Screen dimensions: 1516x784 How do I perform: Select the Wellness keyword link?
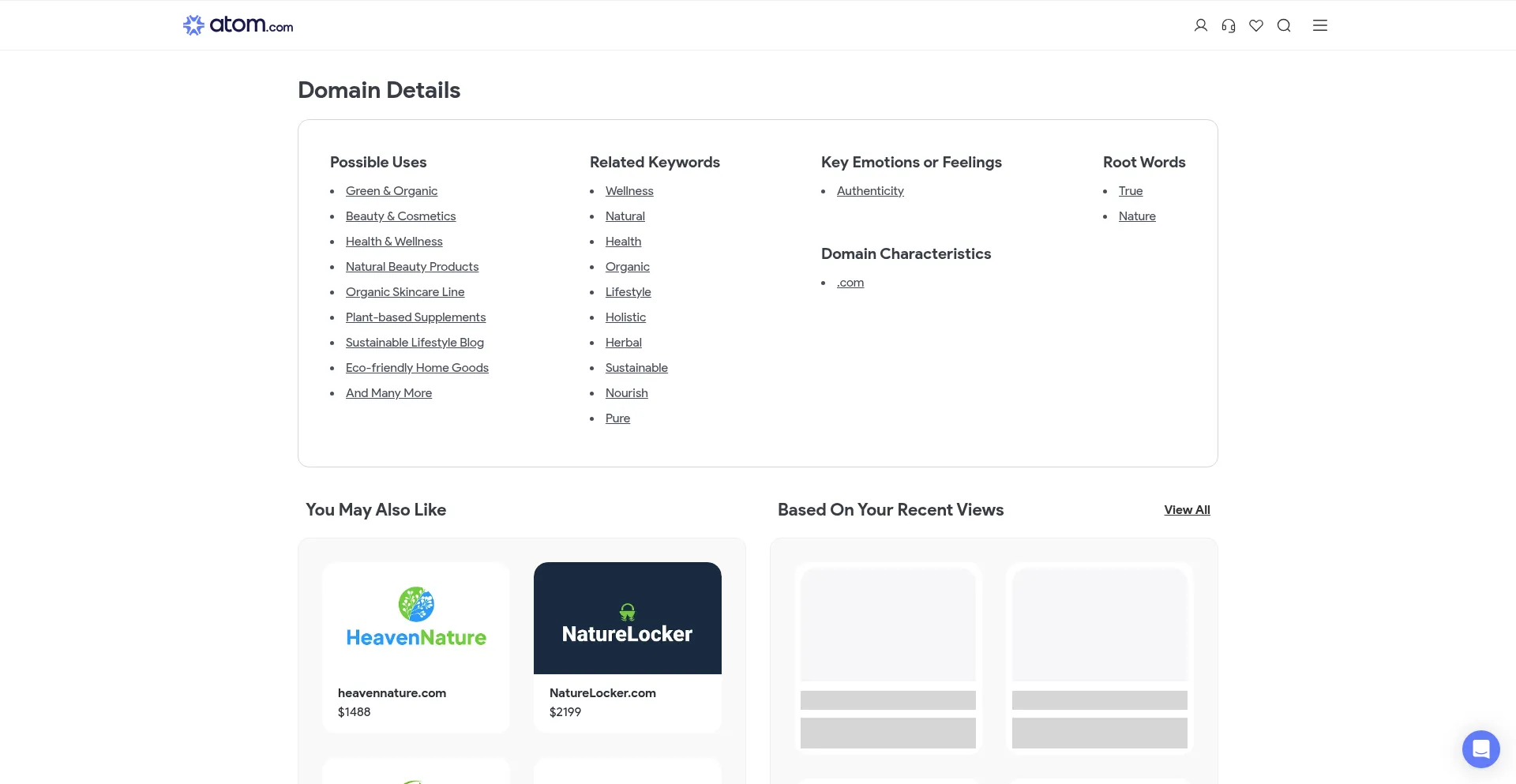(x=629, y=191)
